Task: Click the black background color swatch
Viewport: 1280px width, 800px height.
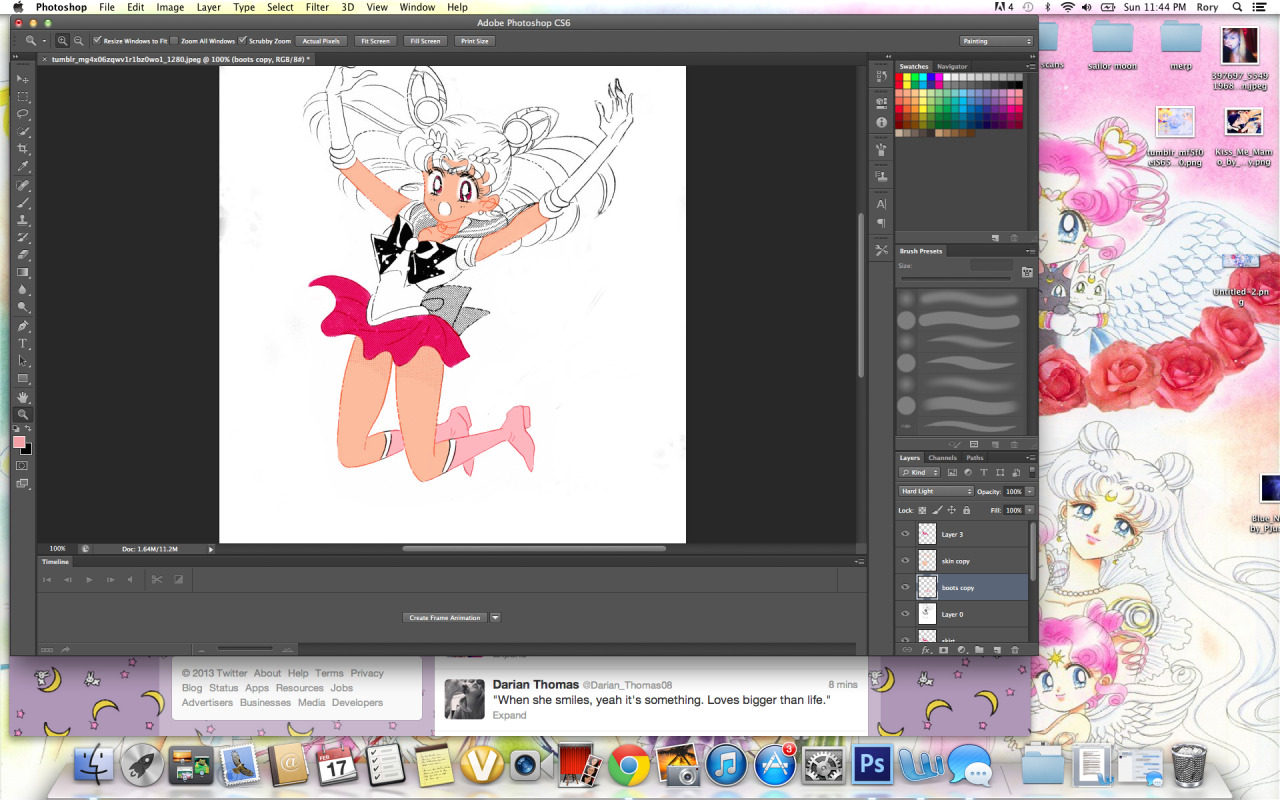Action: point(27,449)
